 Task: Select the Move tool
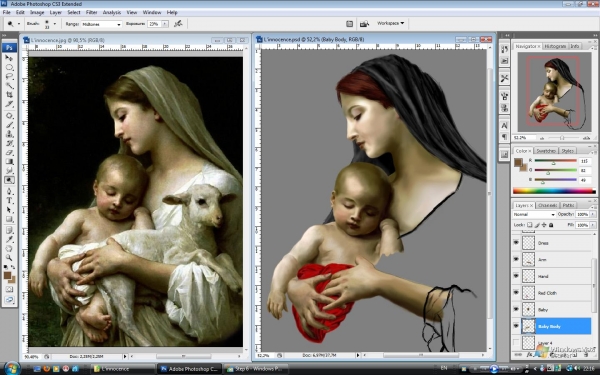pyautogui.click(x=9, y=58)
